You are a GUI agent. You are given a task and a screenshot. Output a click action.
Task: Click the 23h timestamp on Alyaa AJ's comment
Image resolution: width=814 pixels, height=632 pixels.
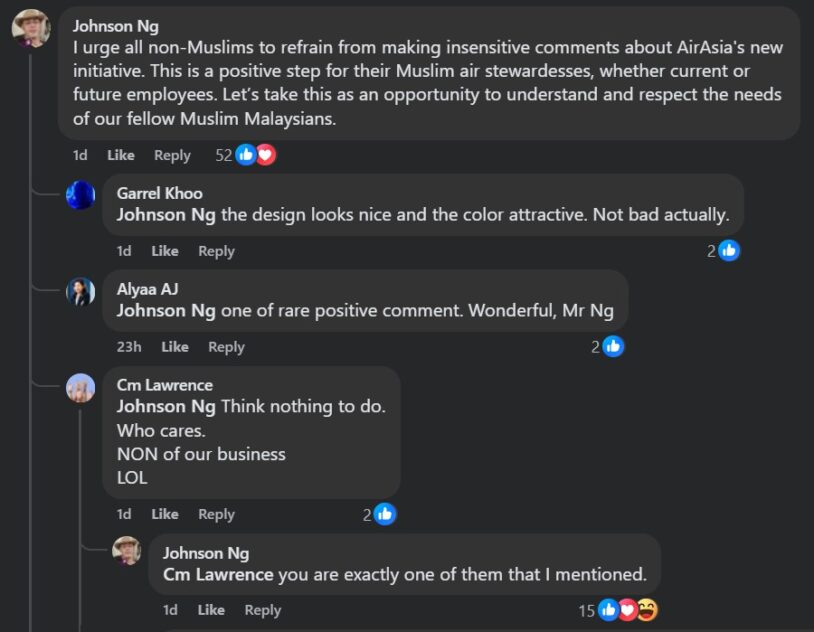click(x=129, y=347)
